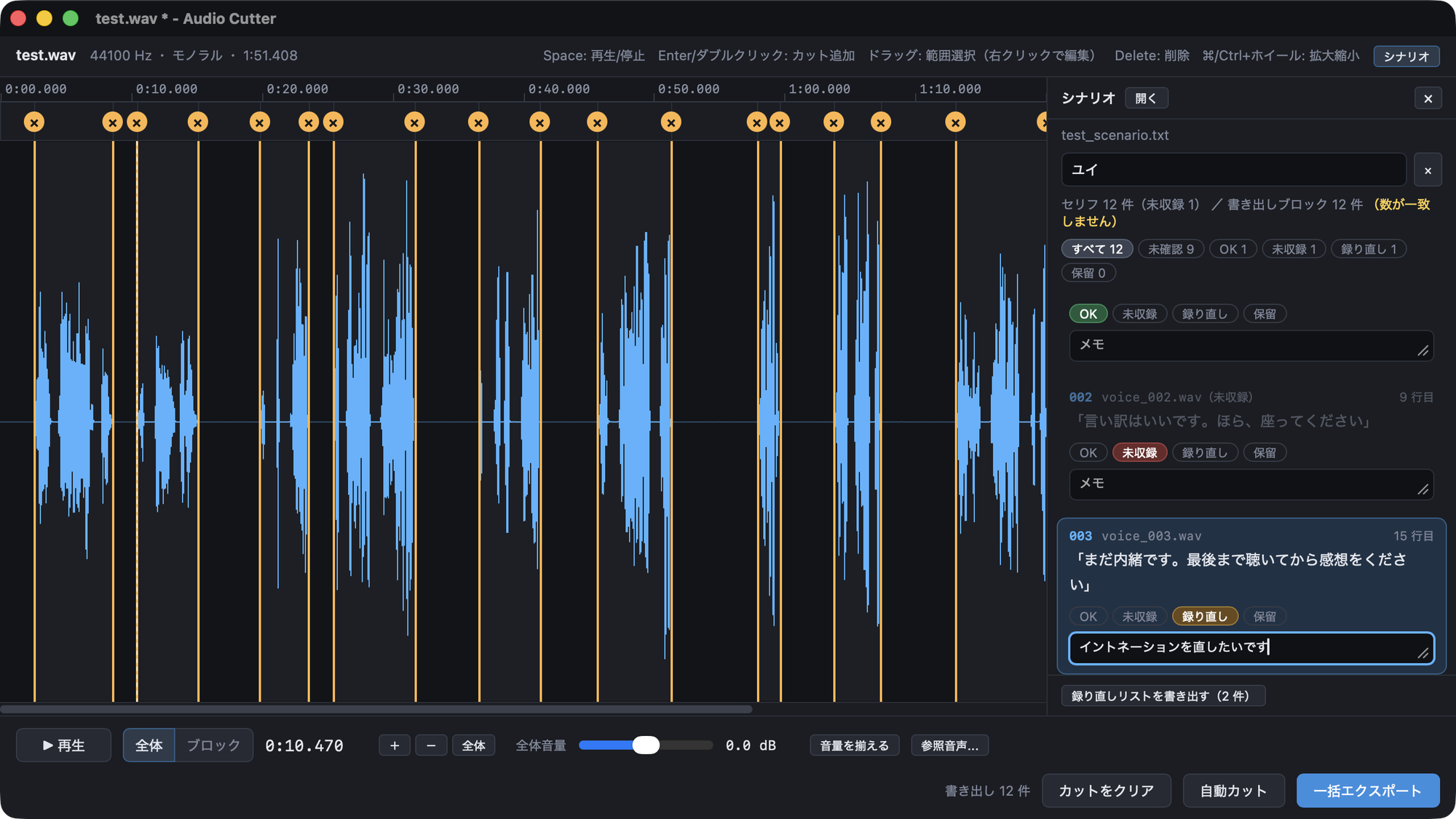Image resolution: width=1456 pixels, height=819 pixels.
Task: Click 一括エクスポート button
Action: [1367, 791]
